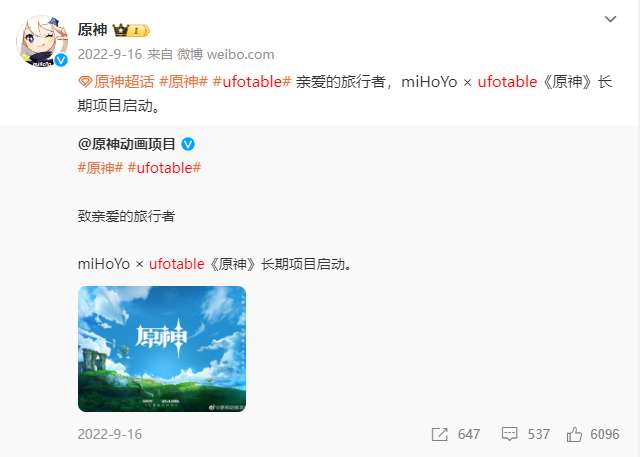Click ufotable link in reposted text

(176, 264)
